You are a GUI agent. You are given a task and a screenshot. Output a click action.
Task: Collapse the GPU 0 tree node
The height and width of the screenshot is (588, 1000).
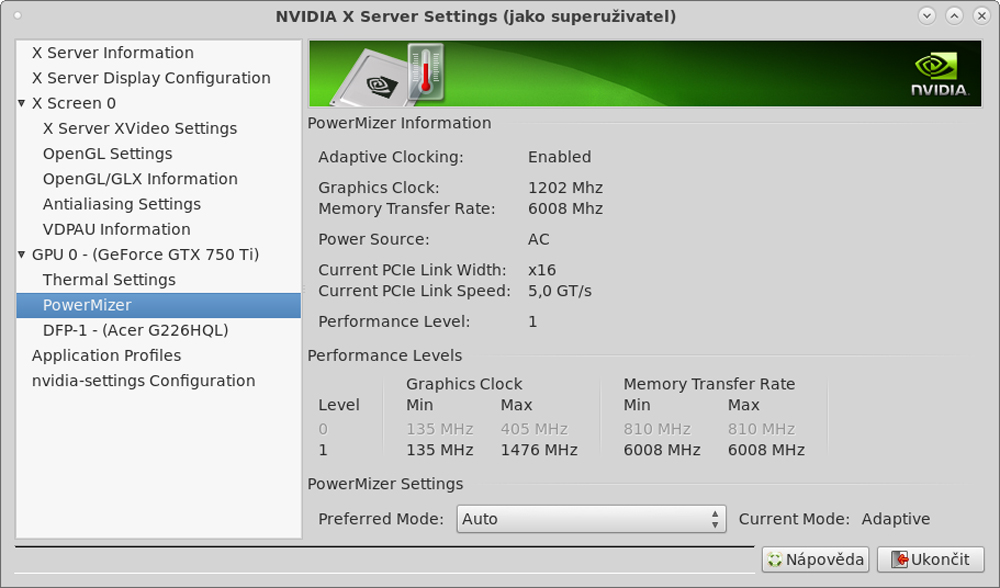pos(22,254)
